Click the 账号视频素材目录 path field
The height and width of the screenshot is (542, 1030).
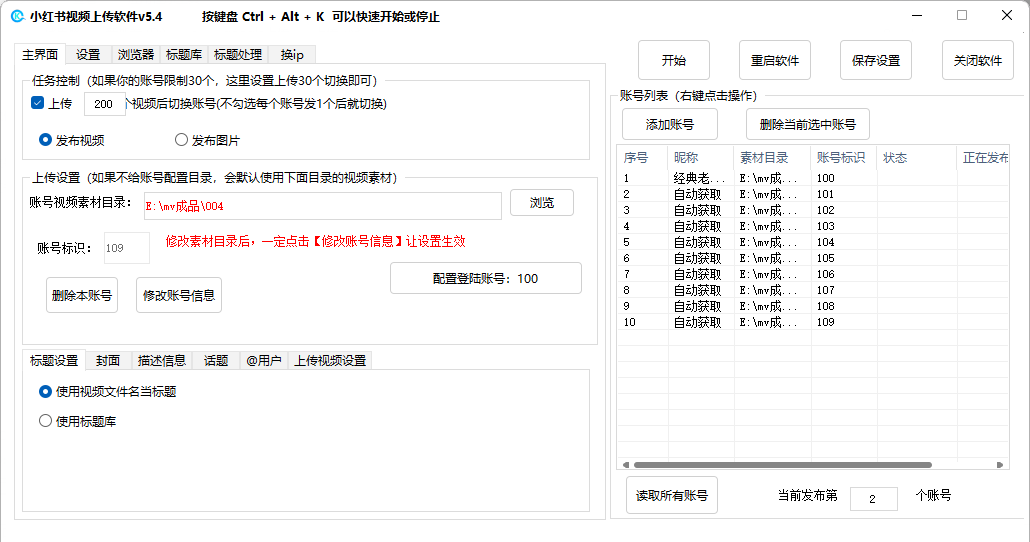coord(320,206)
